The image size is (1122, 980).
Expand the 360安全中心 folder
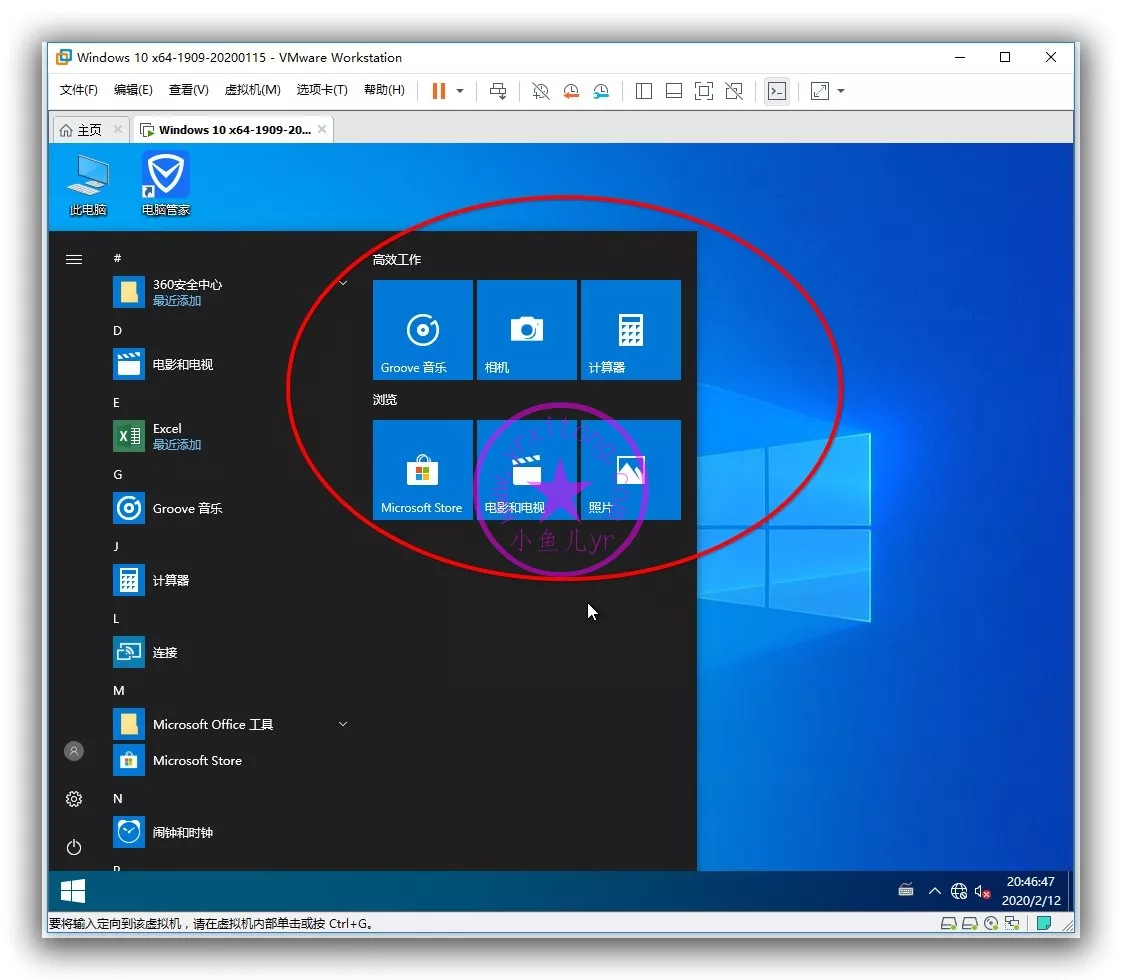(x=343, y=284)
